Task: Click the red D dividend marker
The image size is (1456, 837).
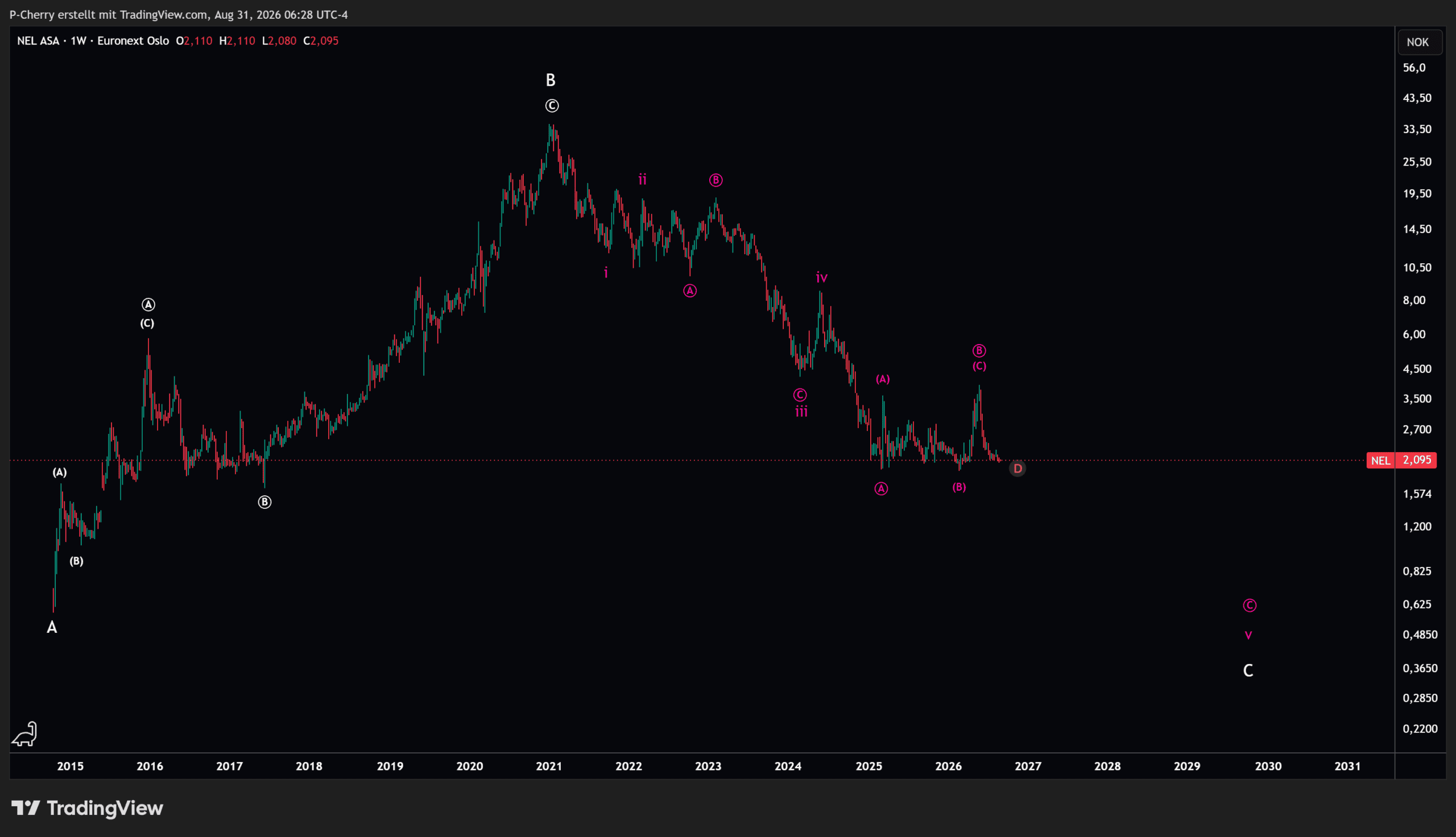Action: 1017,469
